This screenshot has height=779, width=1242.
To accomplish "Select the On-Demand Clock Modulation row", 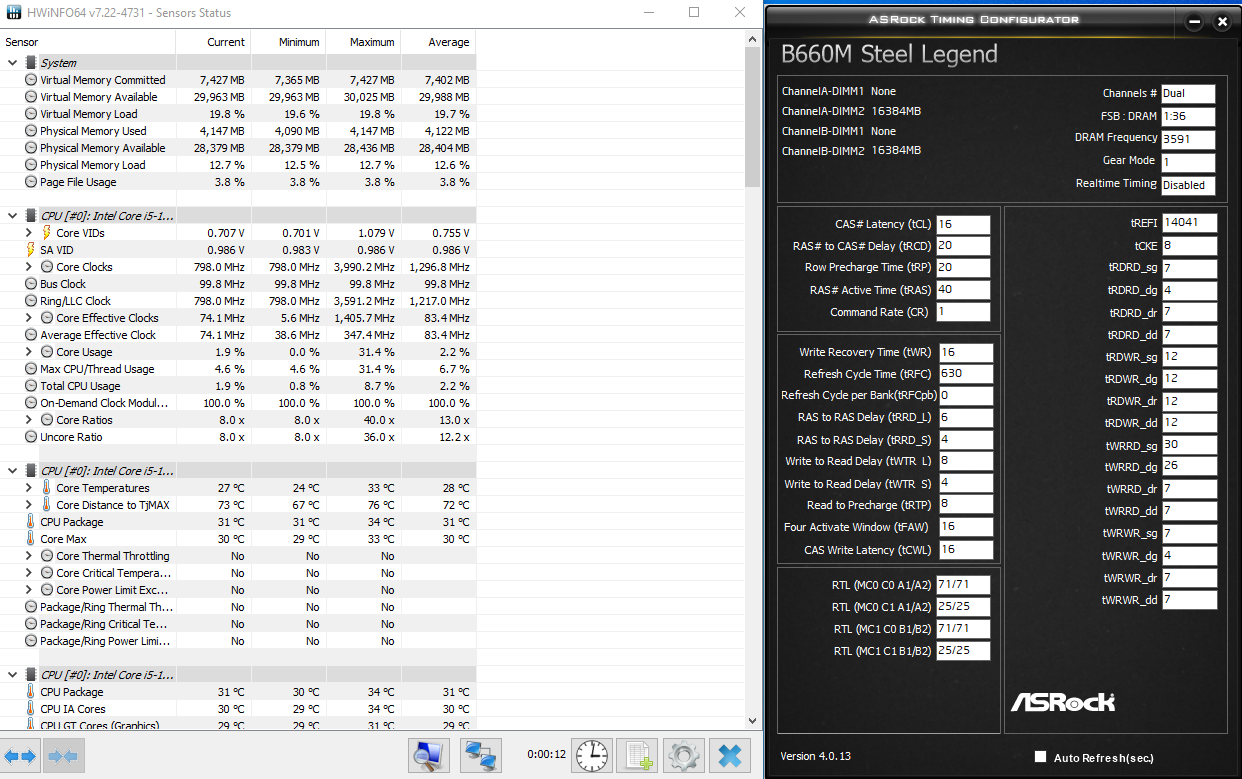I will click(238, 403).
